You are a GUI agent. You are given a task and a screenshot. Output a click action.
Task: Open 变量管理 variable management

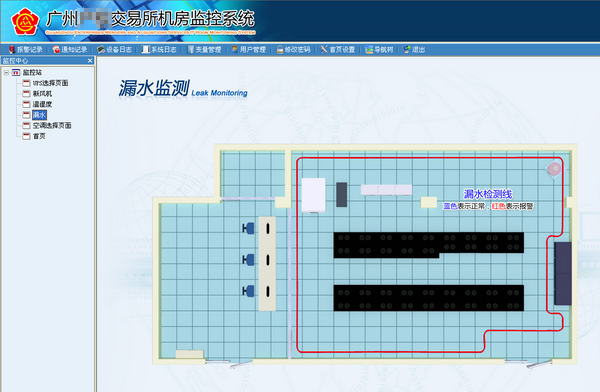(204, 49)
